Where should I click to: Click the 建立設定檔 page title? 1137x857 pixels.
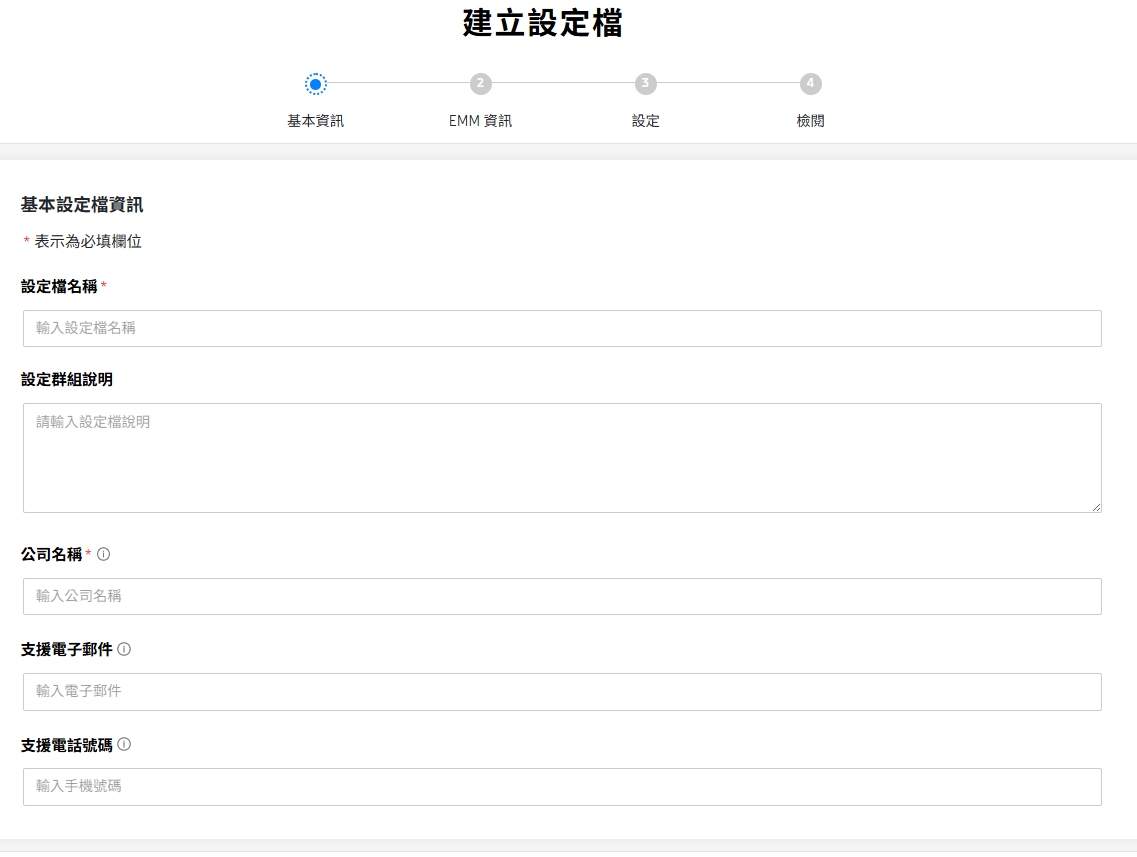point(542,22)
